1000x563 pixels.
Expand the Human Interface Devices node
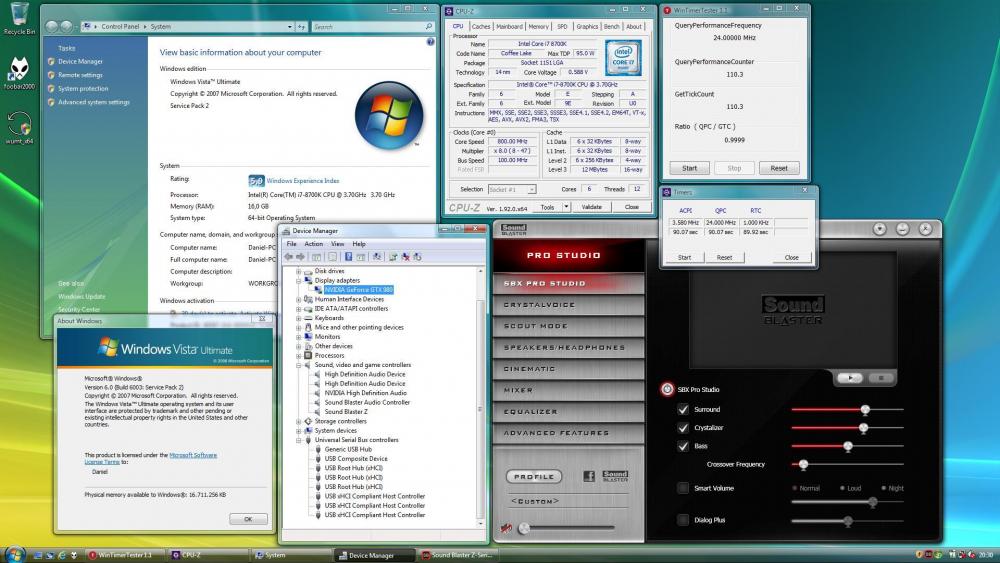tap(298, 299)
